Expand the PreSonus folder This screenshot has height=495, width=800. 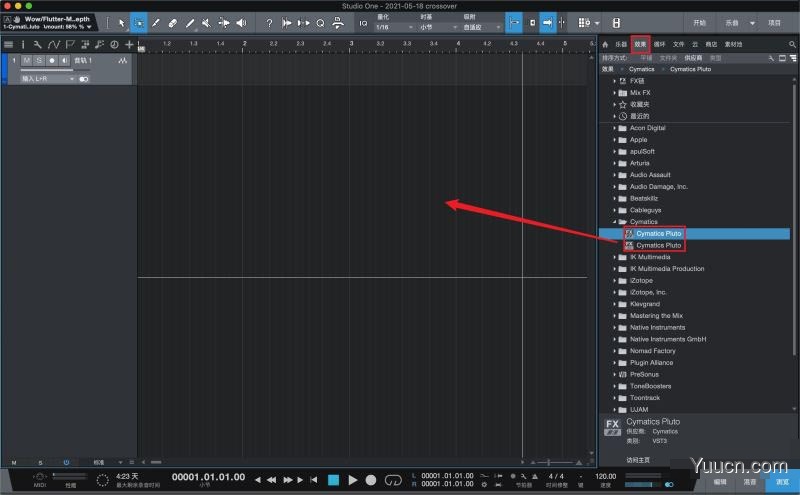614,375
